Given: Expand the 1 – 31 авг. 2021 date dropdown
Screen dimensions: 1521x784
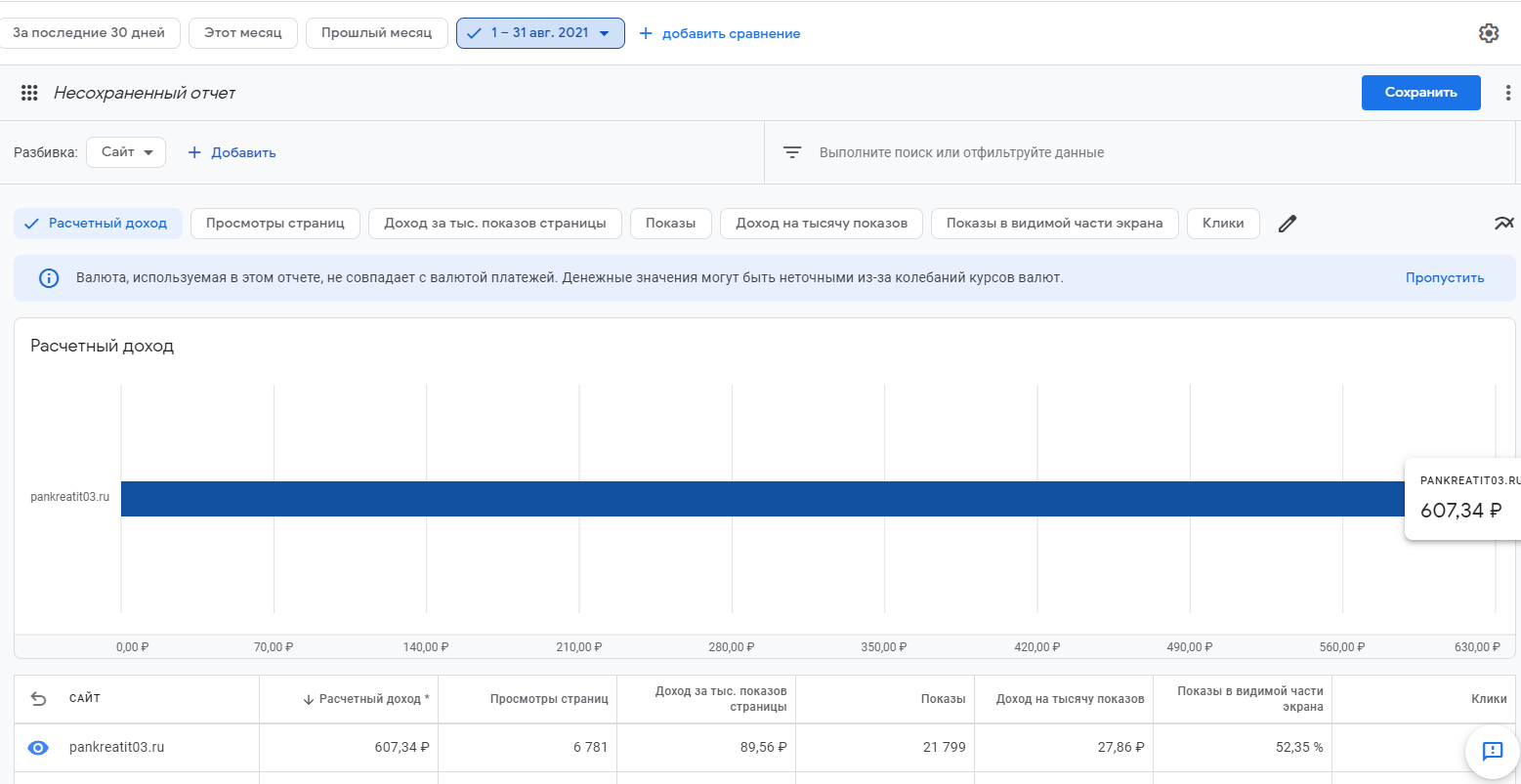Looking at the screenshot, I should [540, 33].
